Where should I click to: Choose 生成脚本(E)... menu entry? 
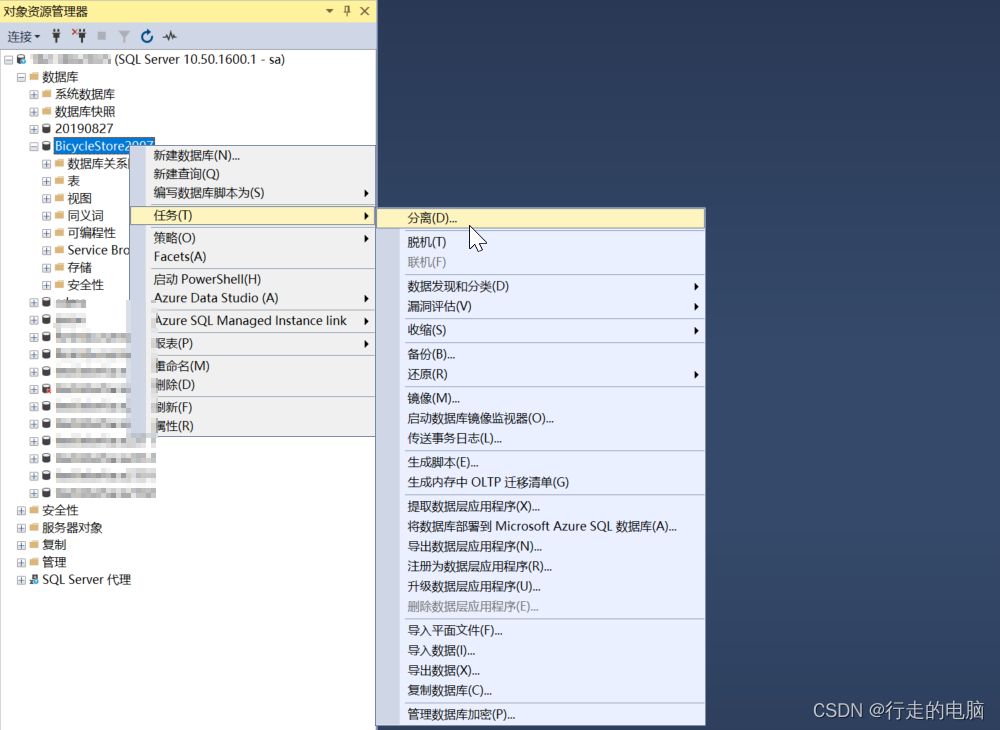pyautogui.click(x=541, y=463)
